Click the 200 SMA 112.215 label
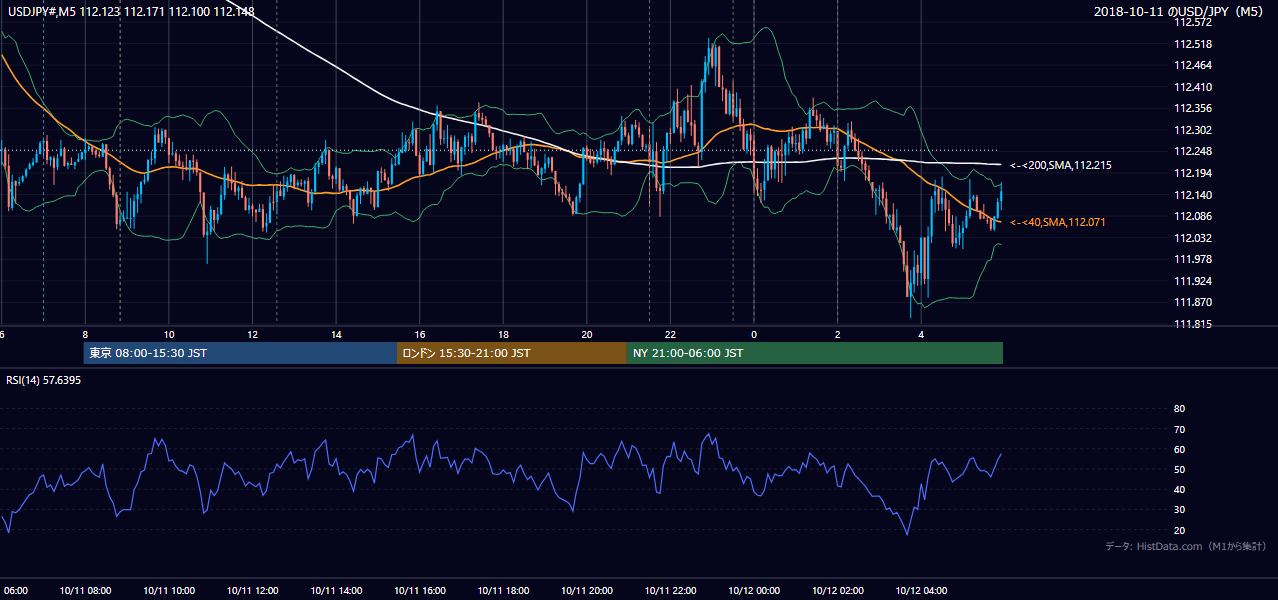Image resolution: width=1278 pixels, height=600 pixels. 1061,165
